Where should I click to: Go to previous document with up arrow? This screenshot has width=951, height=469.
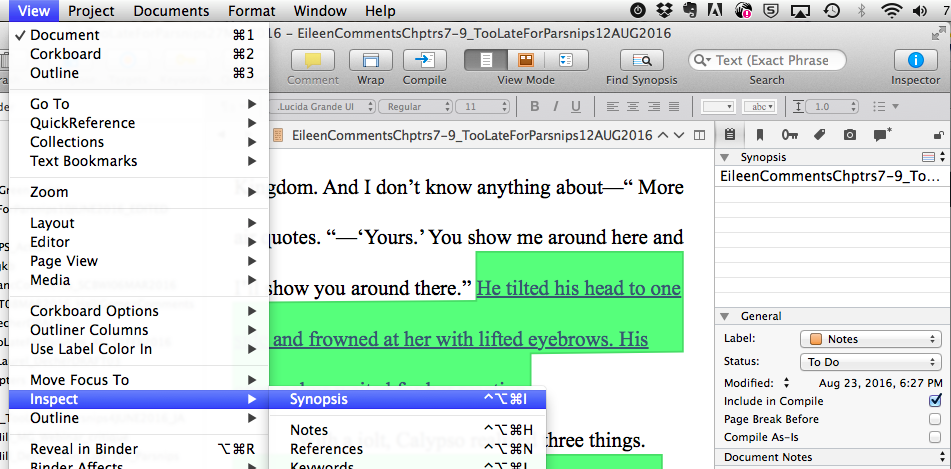(662, 135)
